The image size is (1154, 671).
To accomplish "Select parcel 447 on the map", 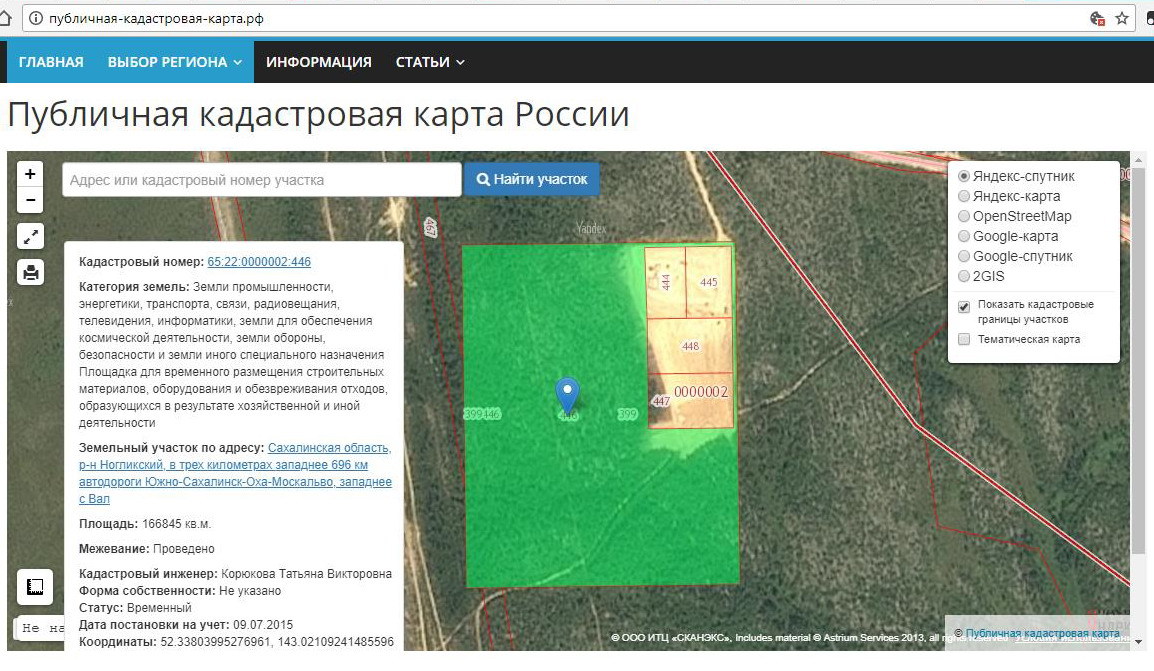I will click(690, 400).
